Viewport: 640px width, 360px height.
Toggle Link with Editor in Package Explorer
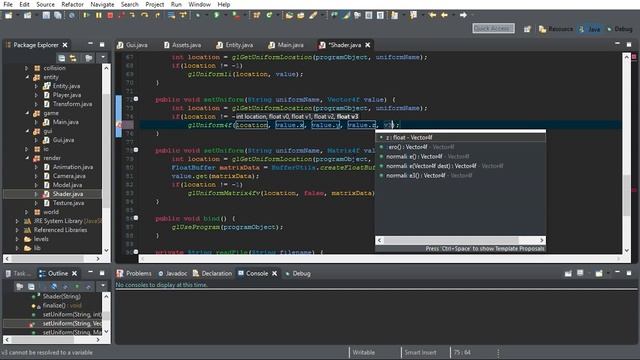[73, 58]
